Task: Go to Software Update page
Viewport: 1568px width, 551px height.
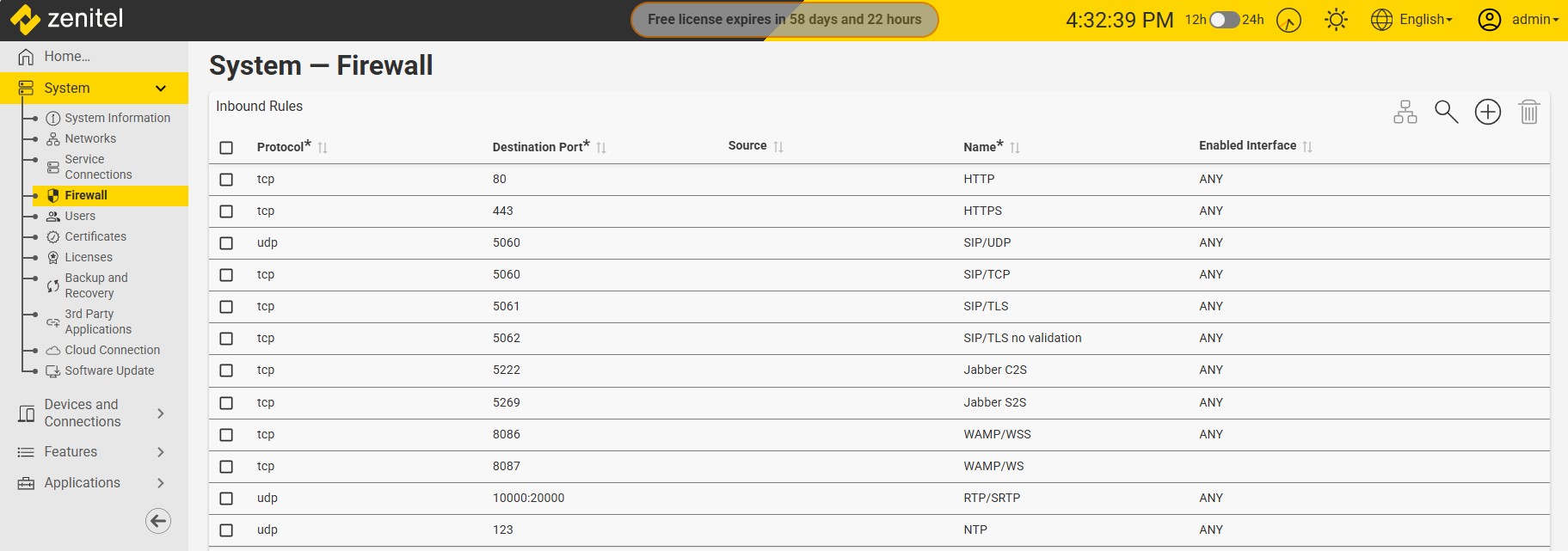Action: point(109,370)
